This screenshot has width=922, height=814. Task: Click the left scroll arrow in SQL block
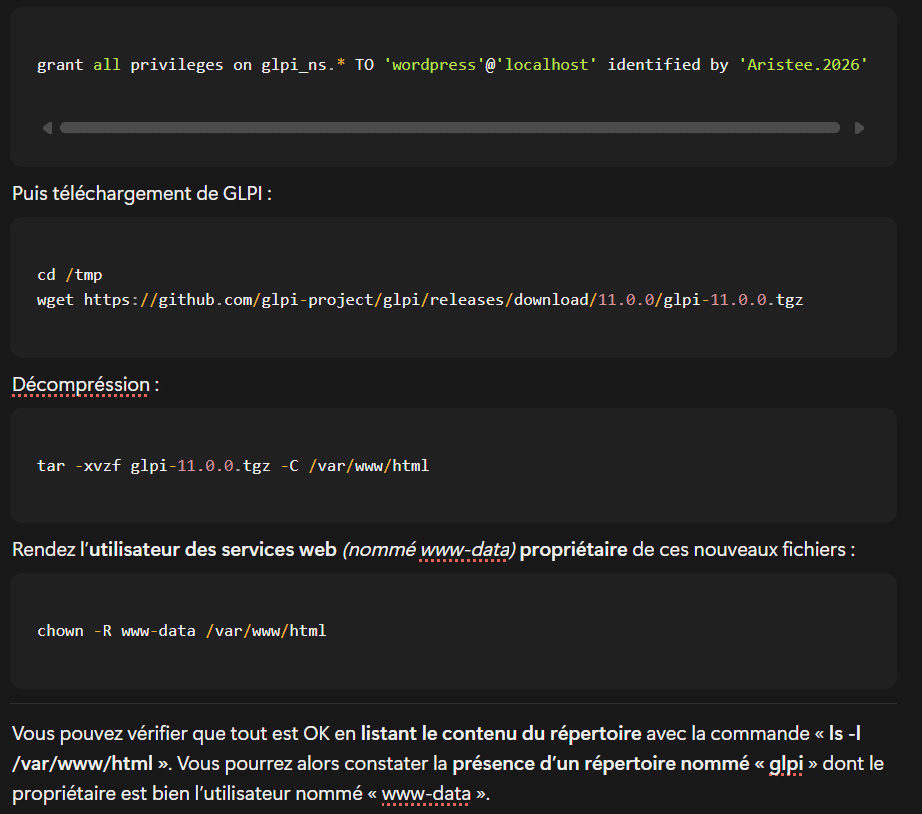tap(47, 128)
